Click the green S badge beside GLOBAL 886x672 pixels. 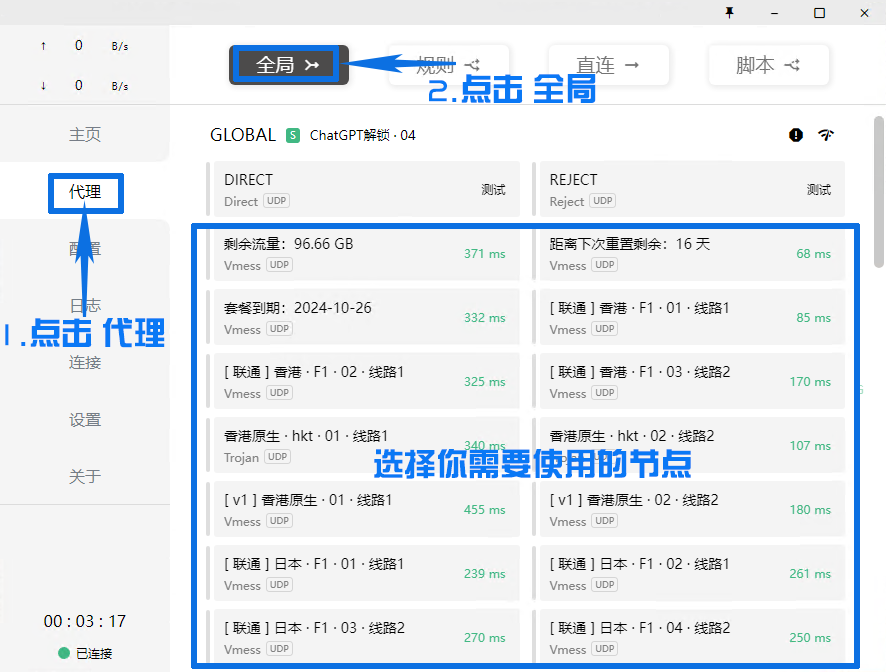tap(293, 135)
